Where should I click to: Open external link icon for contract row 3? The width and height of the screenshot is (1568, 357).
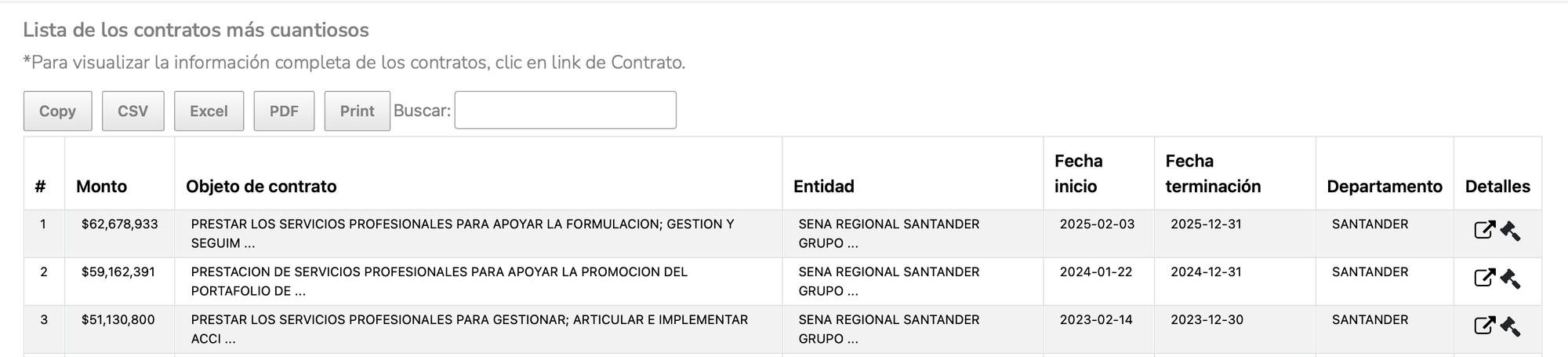(x=1484, y=326)
